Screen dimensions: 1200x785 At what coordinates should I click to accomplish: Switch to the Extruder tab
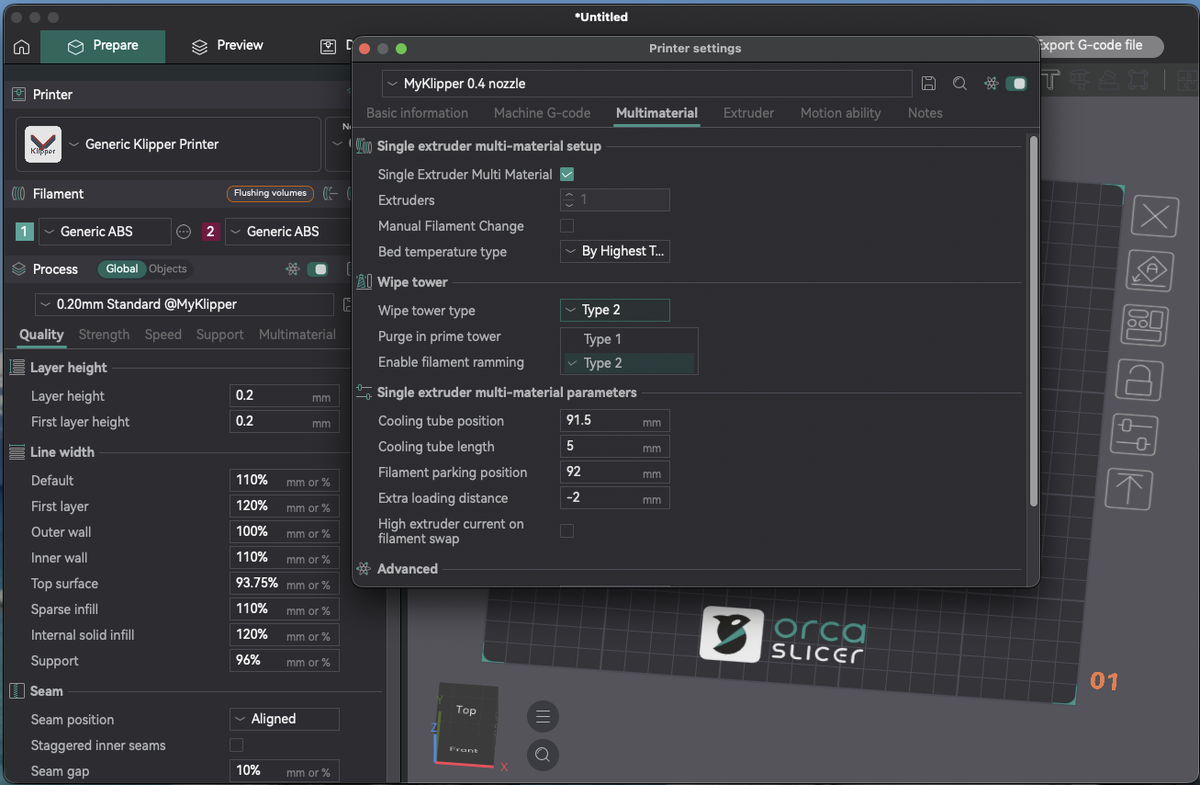(x=749, y=113)
